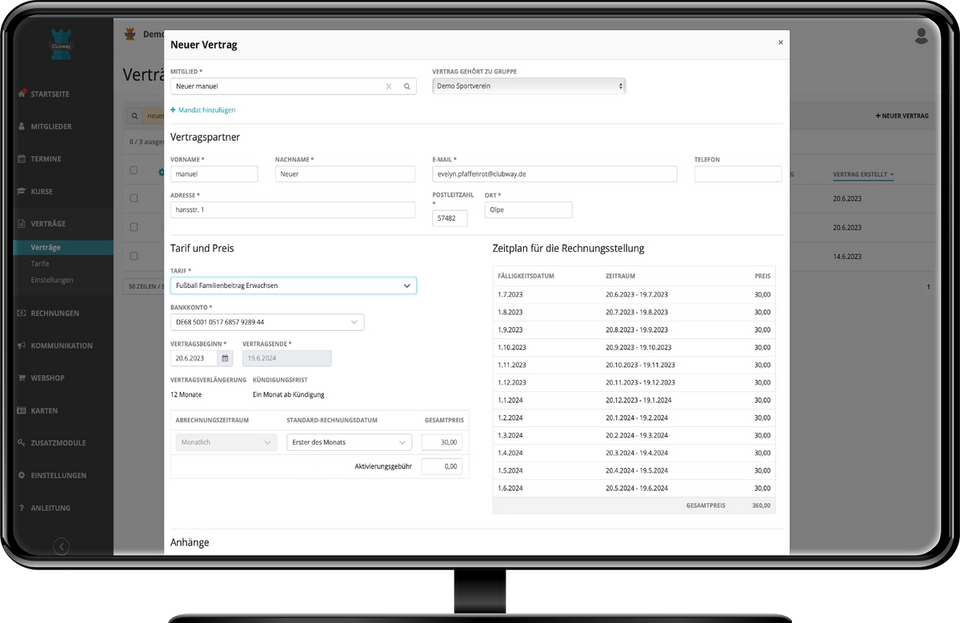Click the Rechnungen money icon
Image resolution: width=960 pixels, height=623 pixels.
[22, 313]
